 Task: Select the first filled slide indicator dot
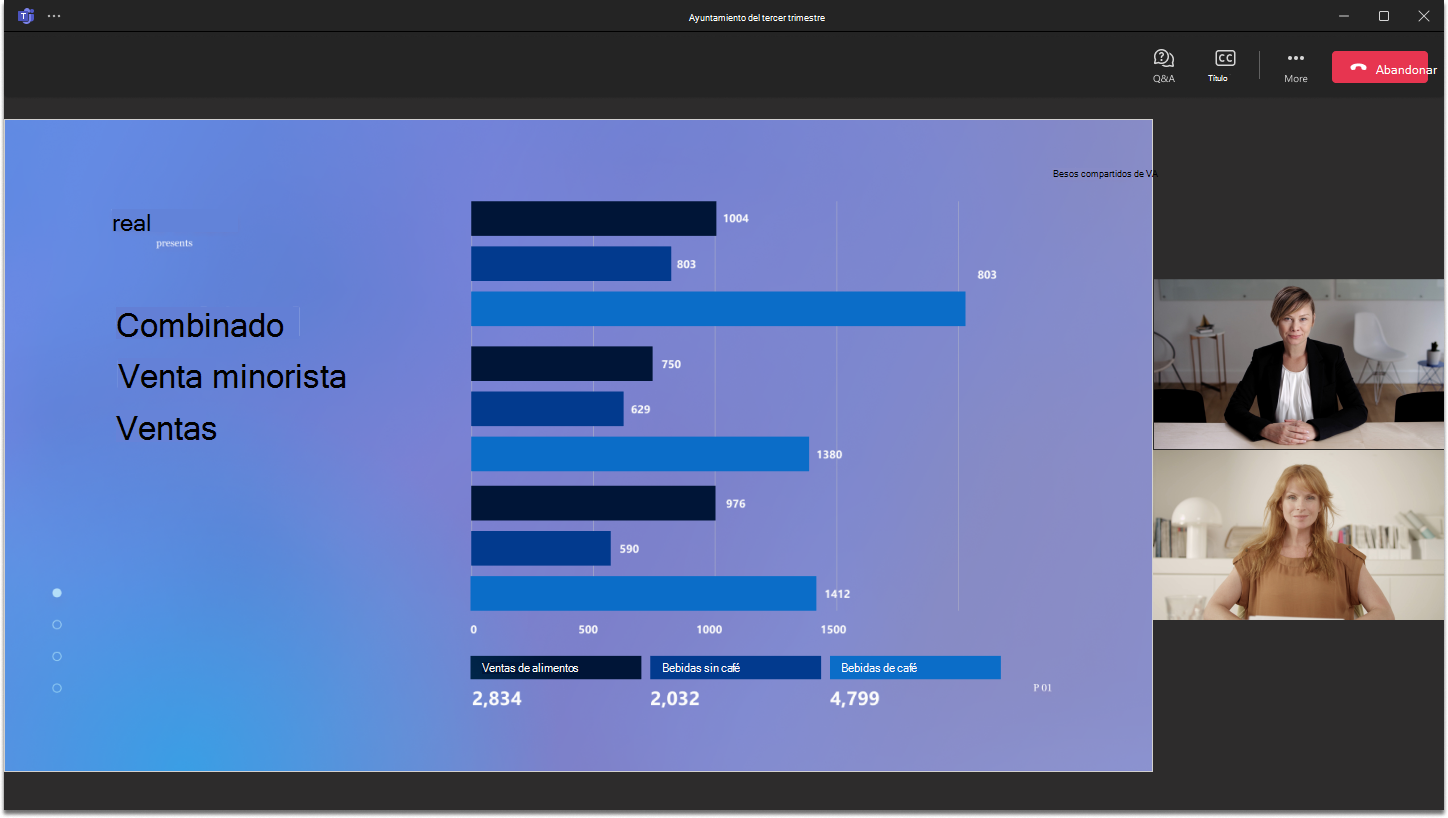coord(57,593)
